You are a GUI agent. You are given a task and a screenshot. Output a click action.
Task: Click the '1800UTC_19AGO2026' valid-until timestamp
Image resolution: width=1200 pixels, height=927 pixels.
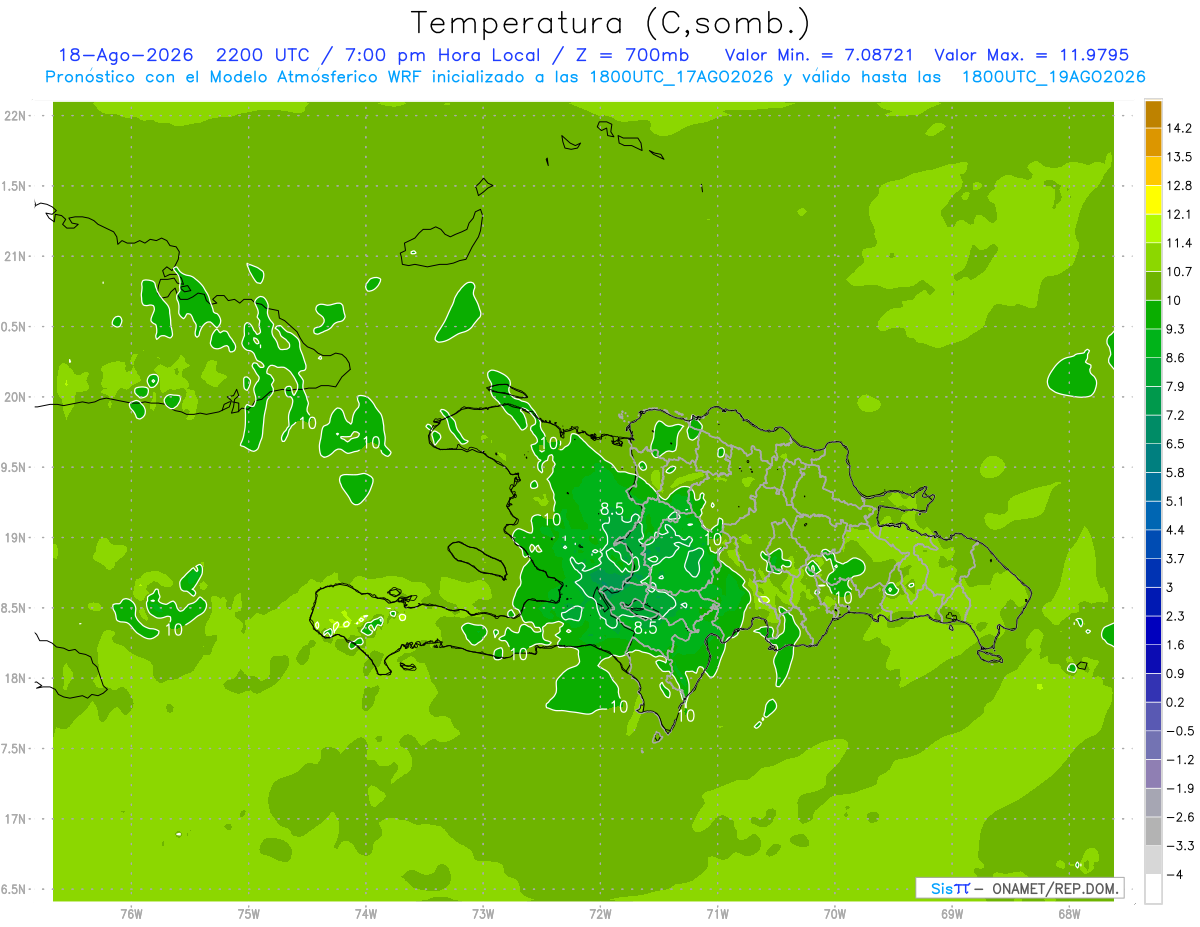(x=1053, y=77)
